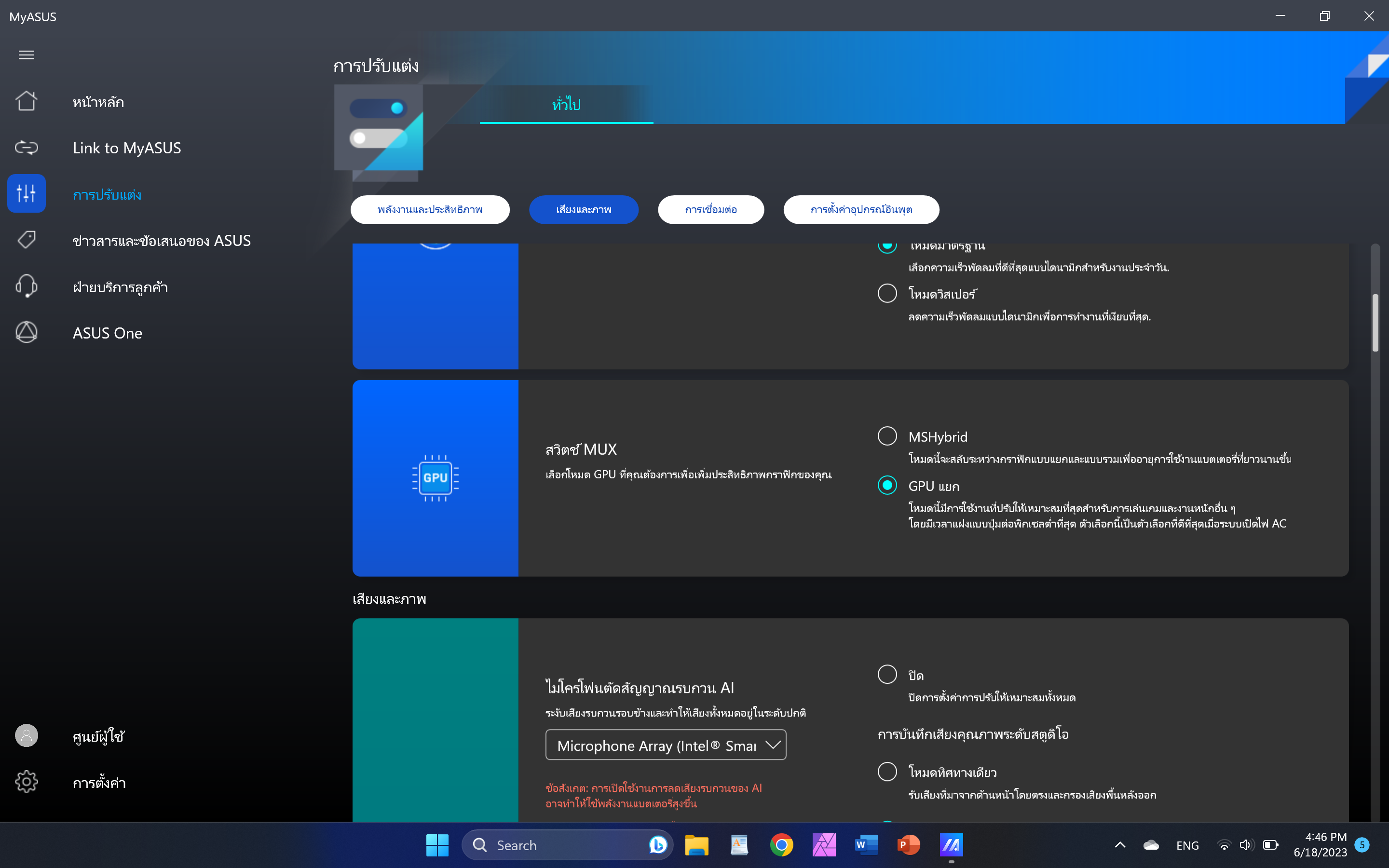Launch Google Chrome from taskbar
This screenshot has height=868, width=1389.
[782, 845]
